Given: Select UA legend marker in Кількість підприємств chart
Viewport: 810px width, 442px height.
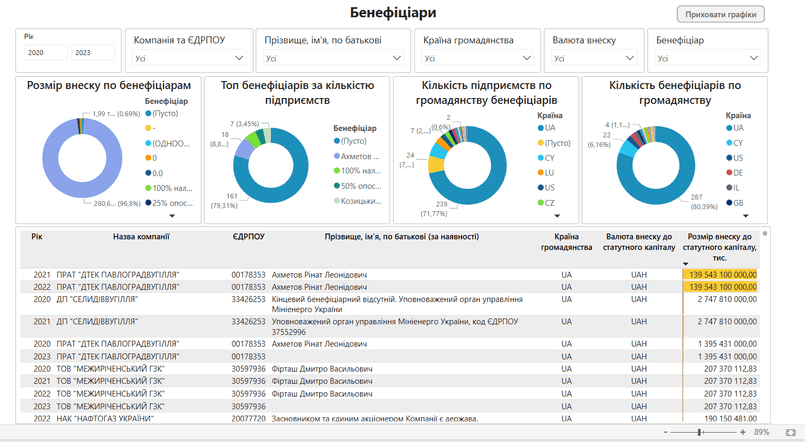Looking at the screenshot, I should tap(541, 128).
